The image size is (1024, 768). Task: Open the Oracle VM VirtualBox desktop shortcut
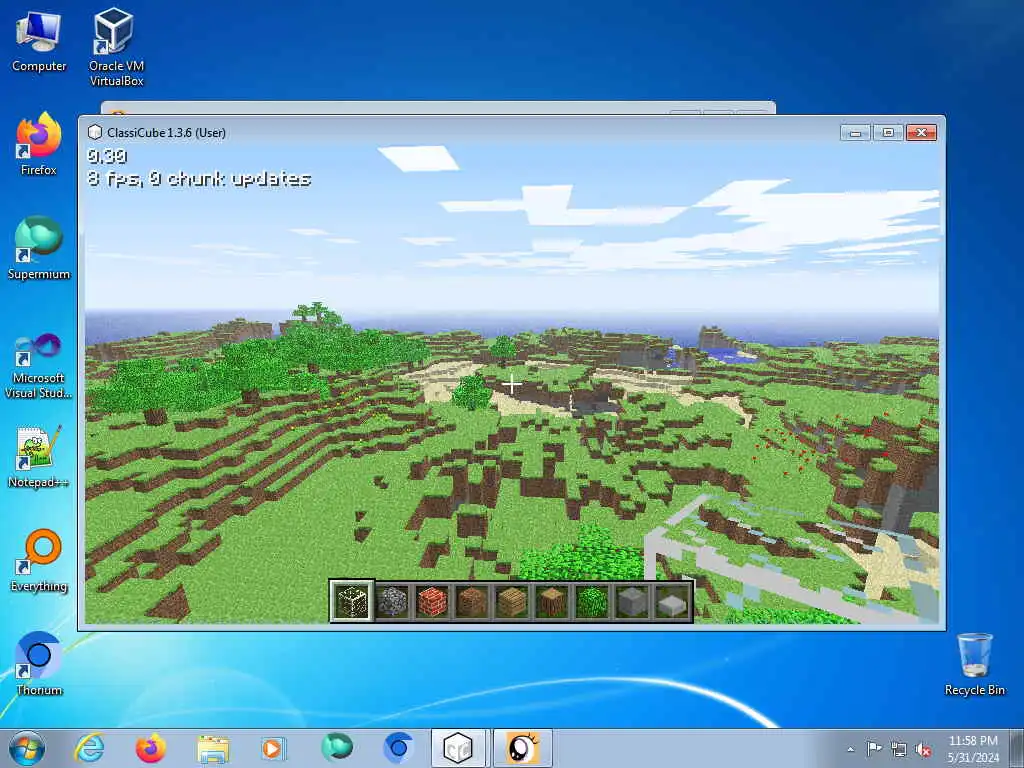(116, 47)
